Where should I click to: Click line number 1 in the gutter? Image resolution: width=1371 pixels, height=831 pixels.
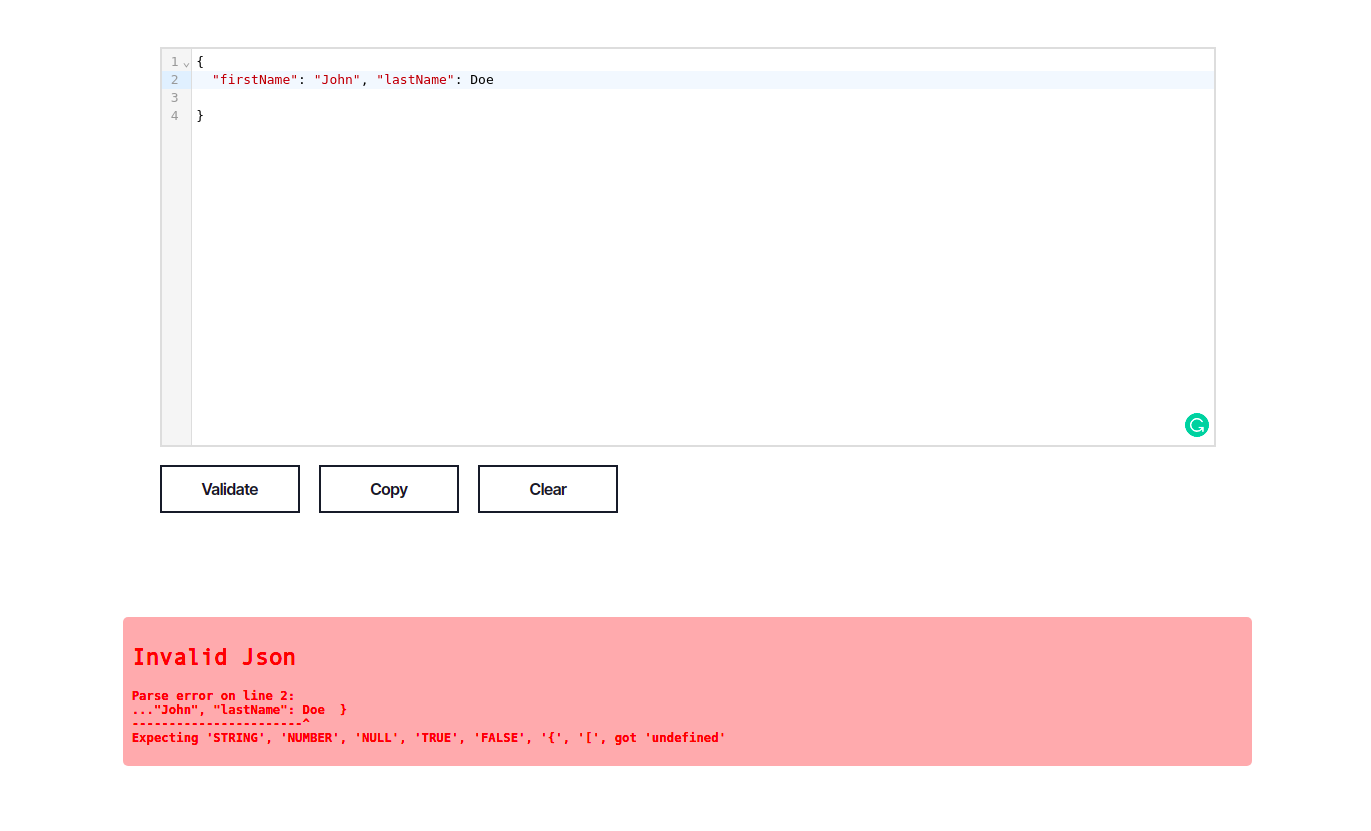coord(174,61)
